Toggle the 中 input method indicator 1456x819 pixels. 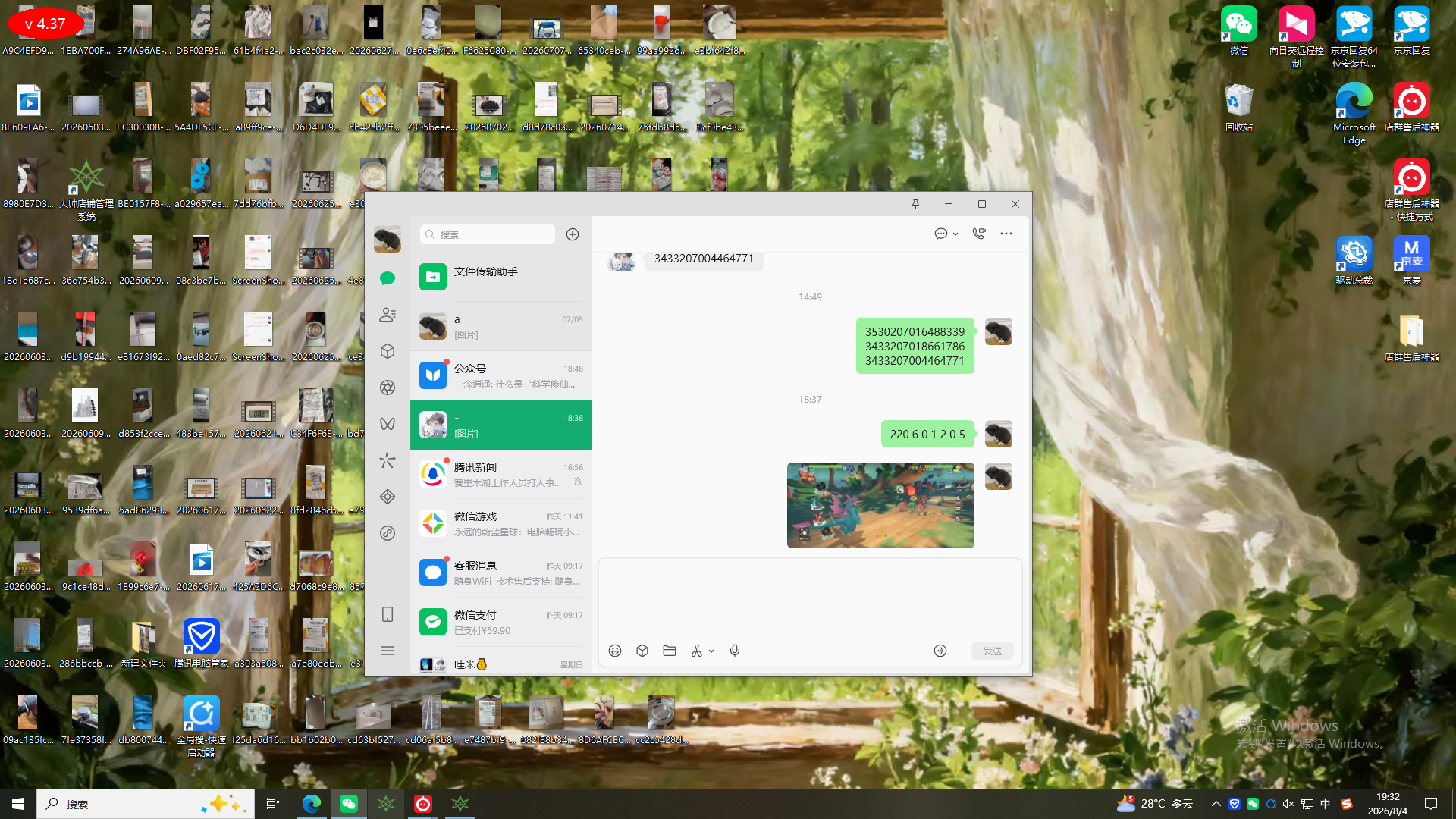(1326, 804)
